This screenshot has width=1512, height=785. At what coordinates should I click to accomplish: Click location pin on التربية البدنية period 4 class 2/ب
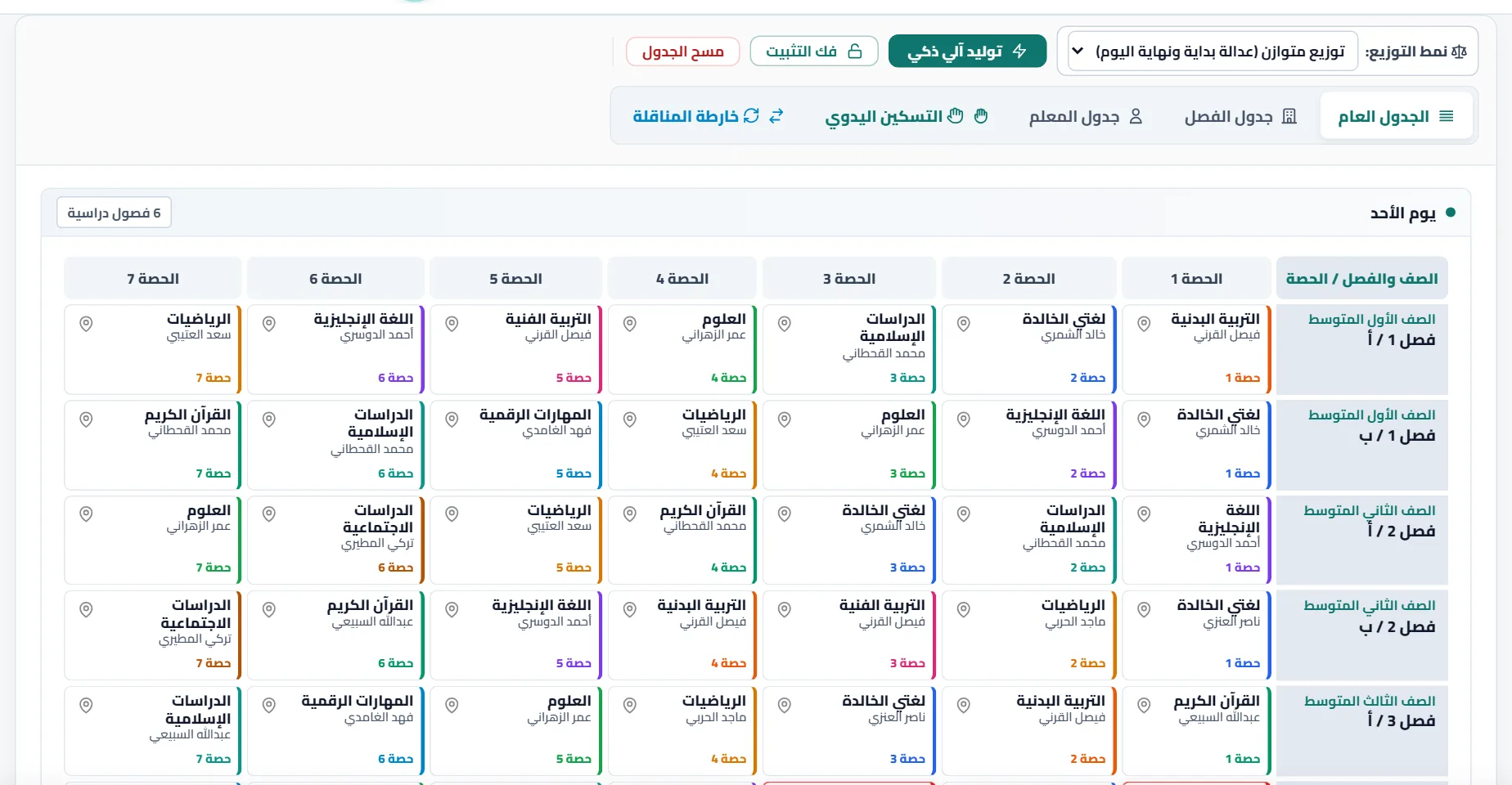click(x=629, y=610)
